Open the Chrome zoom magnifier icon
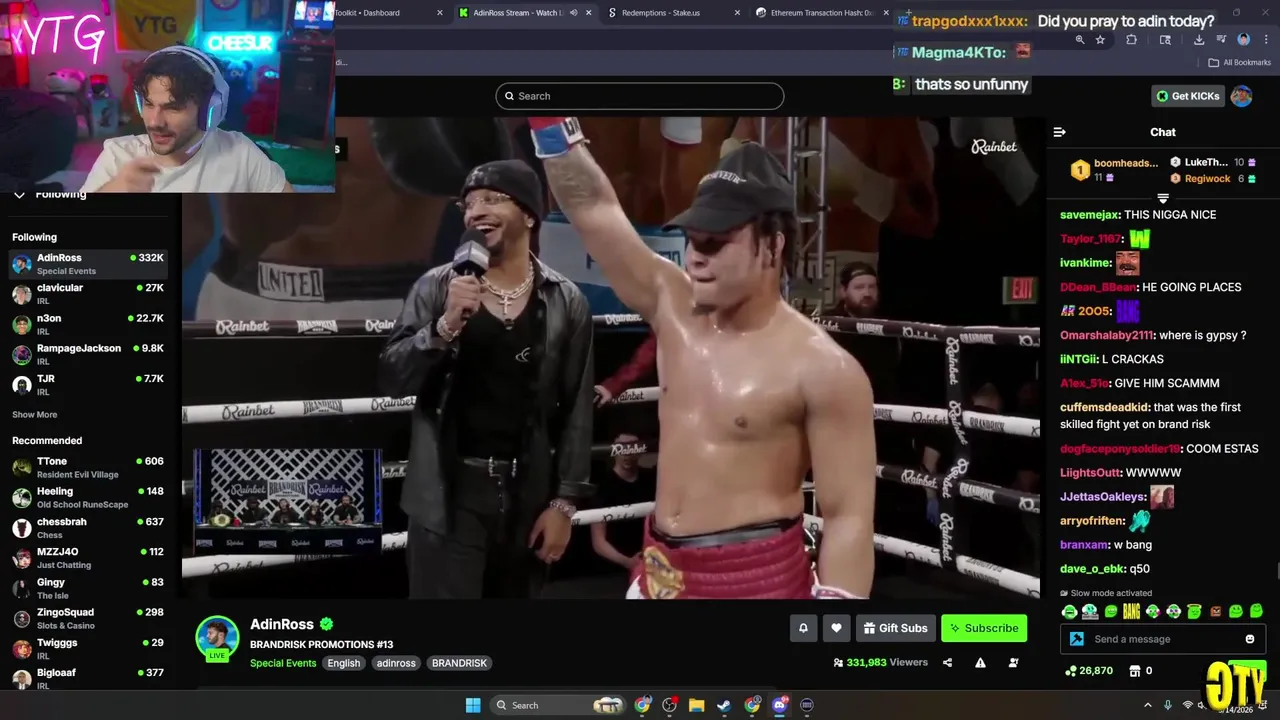This screenshot has height=720, width=1280. coord(1079,40)
